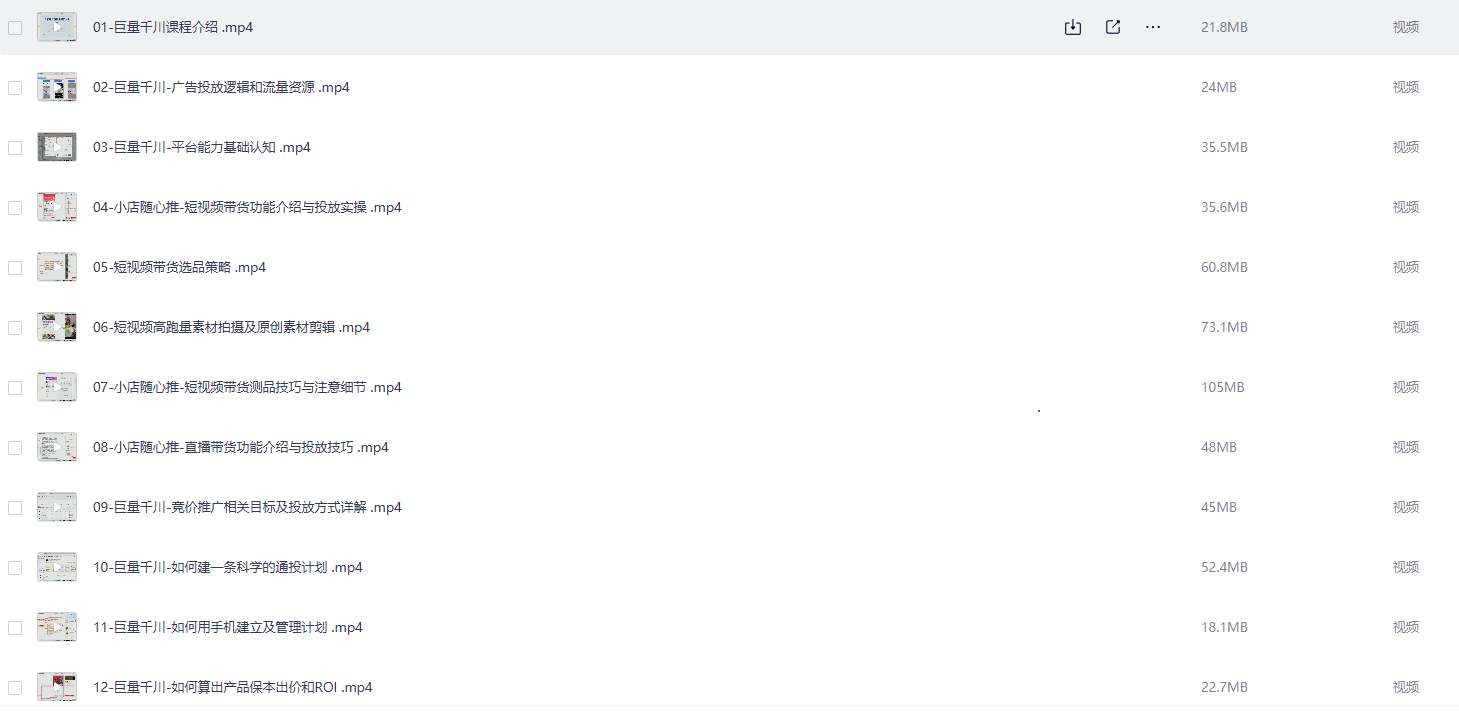Click the 105MB size of file 07

(x=1222, y=387)
